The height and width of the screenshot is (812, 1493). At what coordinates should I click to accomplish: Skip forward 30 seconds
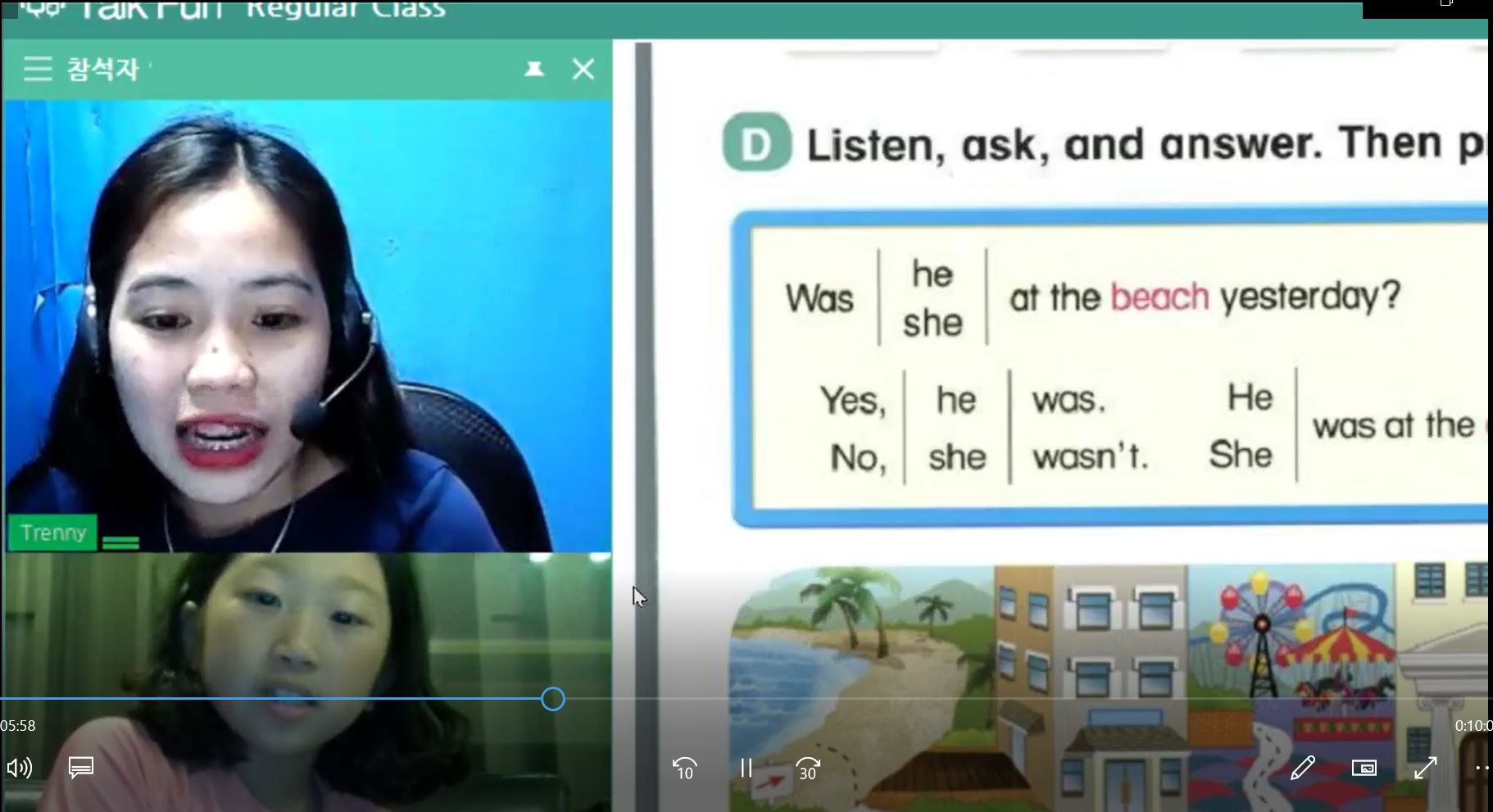[x=807, y=769]
